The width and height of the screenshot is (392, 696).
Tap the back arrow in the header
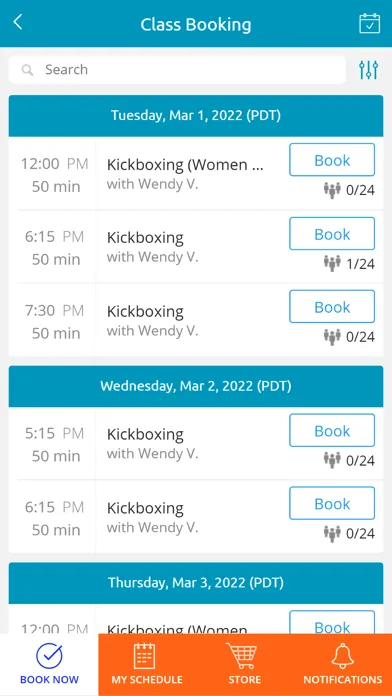(18, 22)
